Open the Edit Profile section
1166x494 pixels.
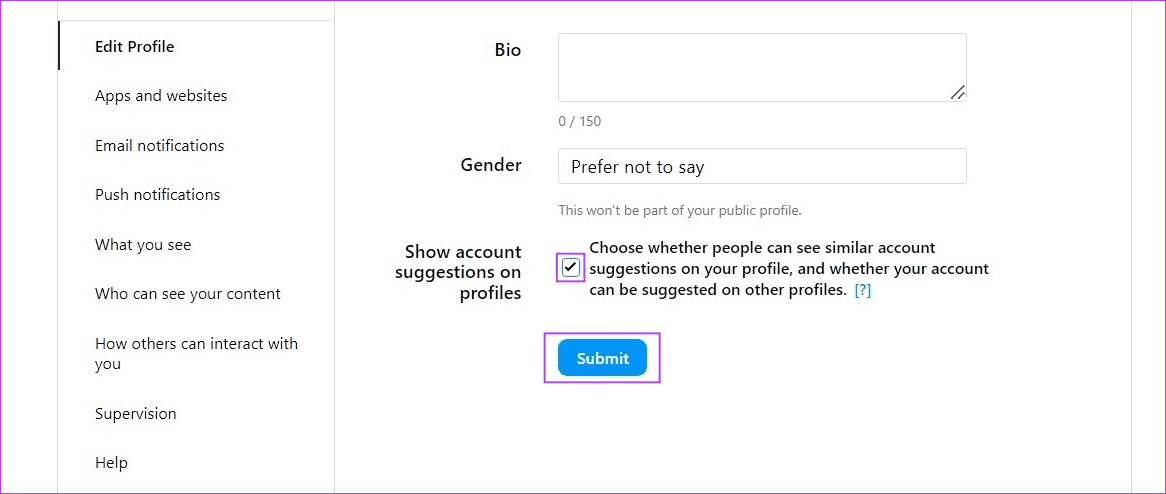tap(135, 47)
